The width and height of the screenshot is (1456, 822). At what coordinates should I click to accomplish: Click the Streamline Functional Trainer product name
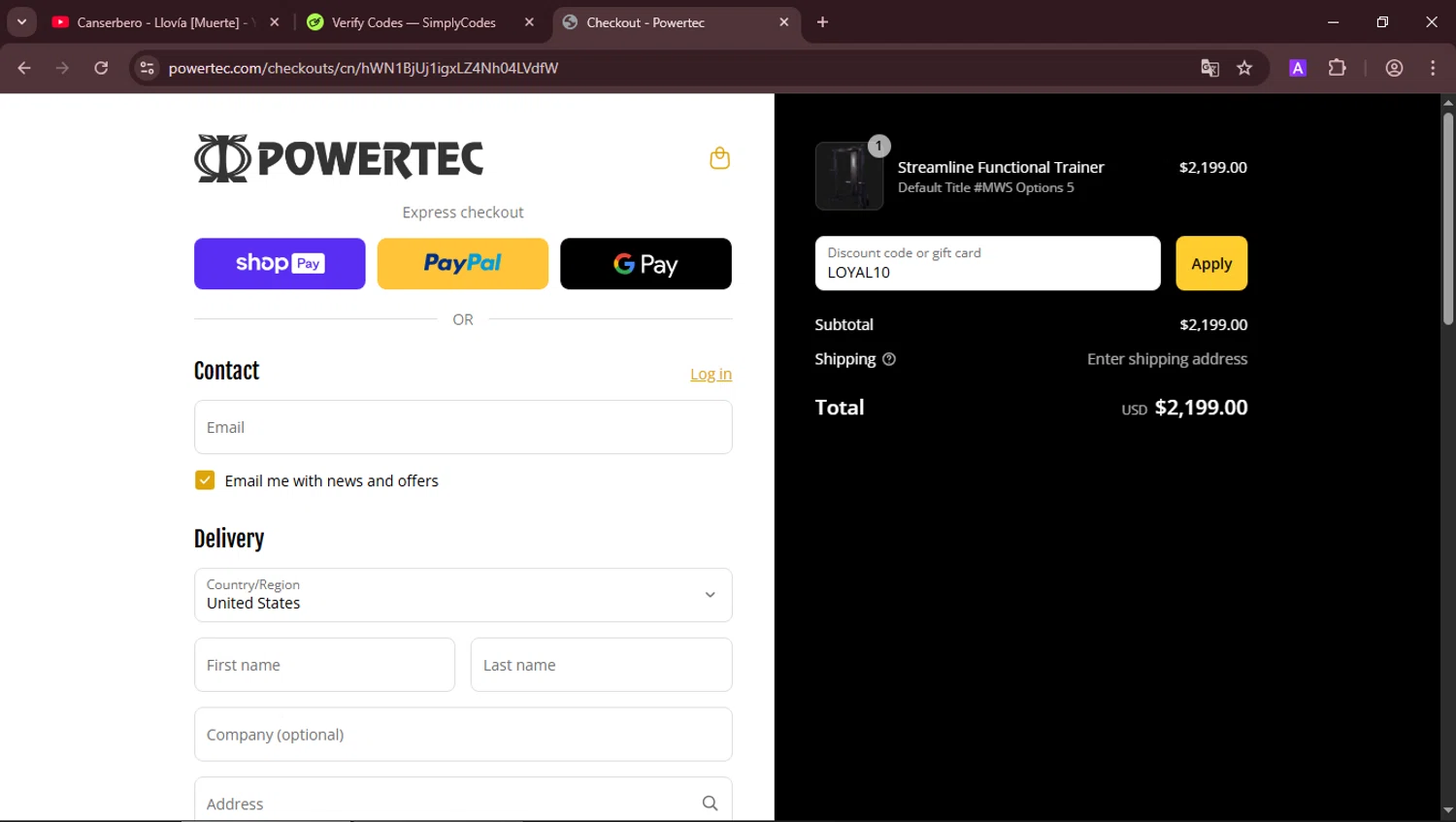pos(1001,167)
